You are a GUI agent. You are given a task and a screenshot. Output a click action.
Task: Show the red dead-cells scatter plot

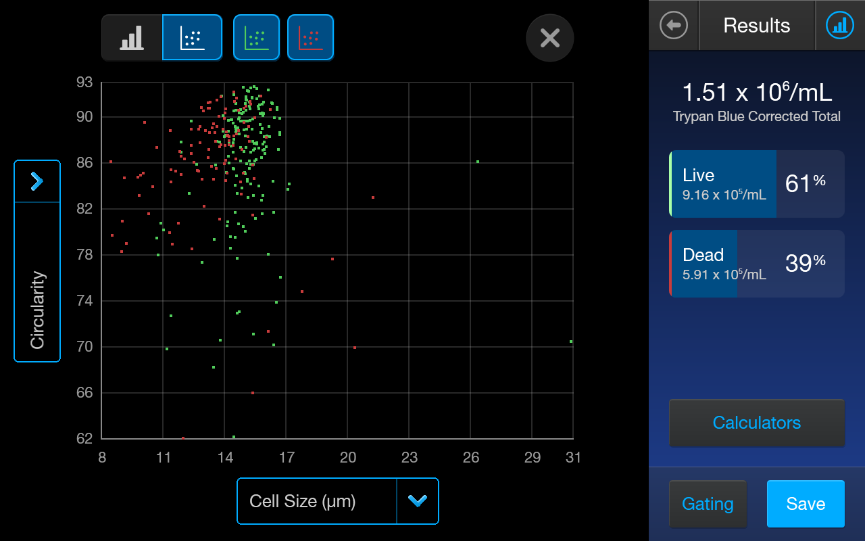pyautogui.click(x=310, y=38)
